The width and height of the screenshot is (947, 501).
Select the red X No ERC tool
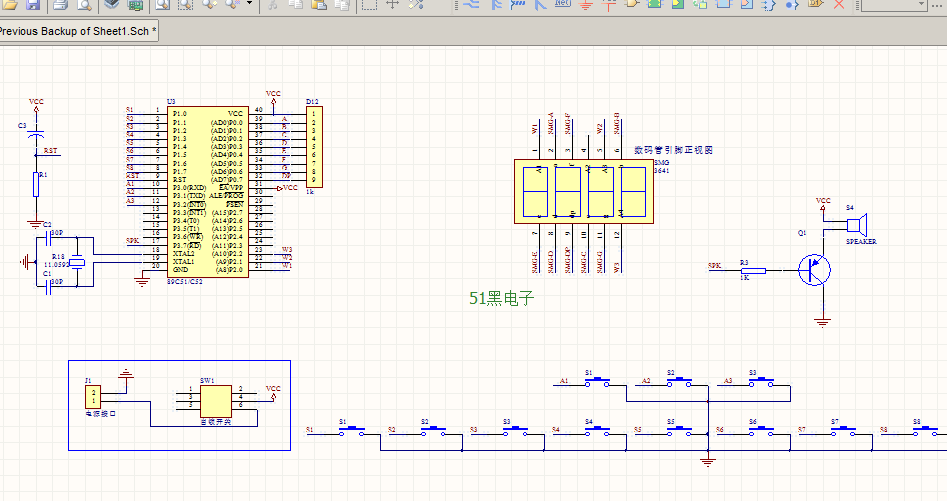point(839,5)
